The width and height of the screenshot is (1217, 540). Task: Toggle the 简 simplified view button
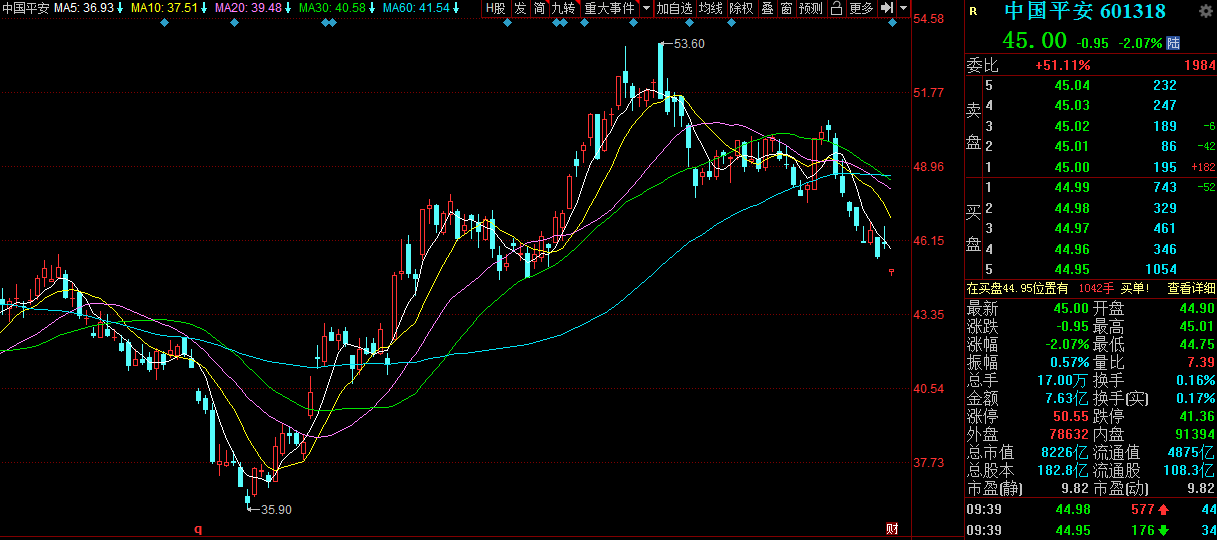click(540, 8)
